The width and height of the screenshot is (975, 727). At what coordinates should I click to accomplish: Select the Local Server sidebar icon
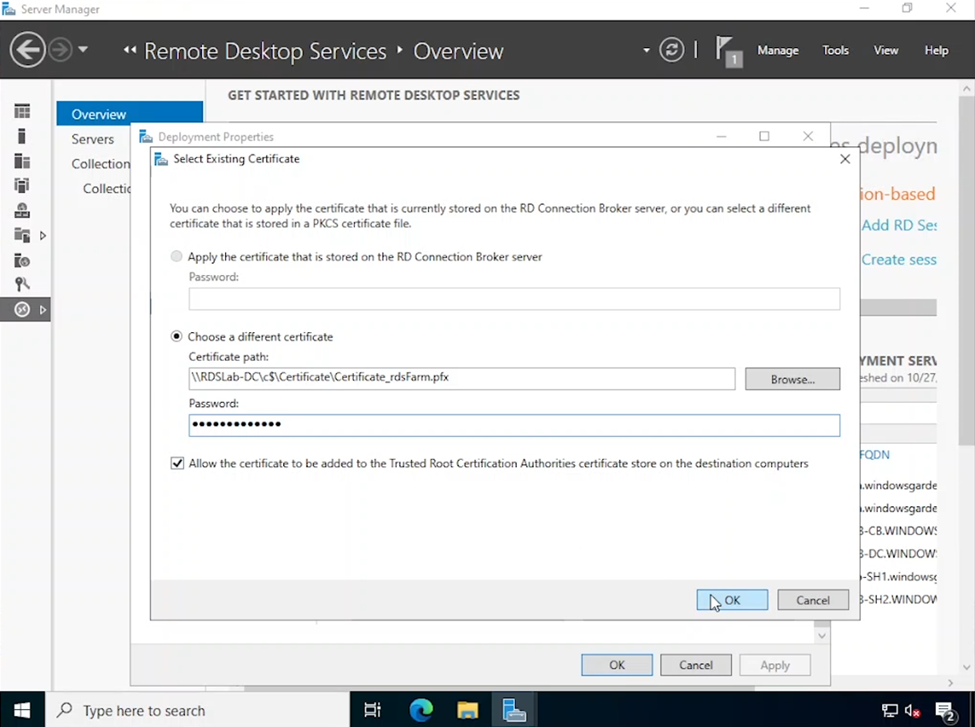pos(22,136)
